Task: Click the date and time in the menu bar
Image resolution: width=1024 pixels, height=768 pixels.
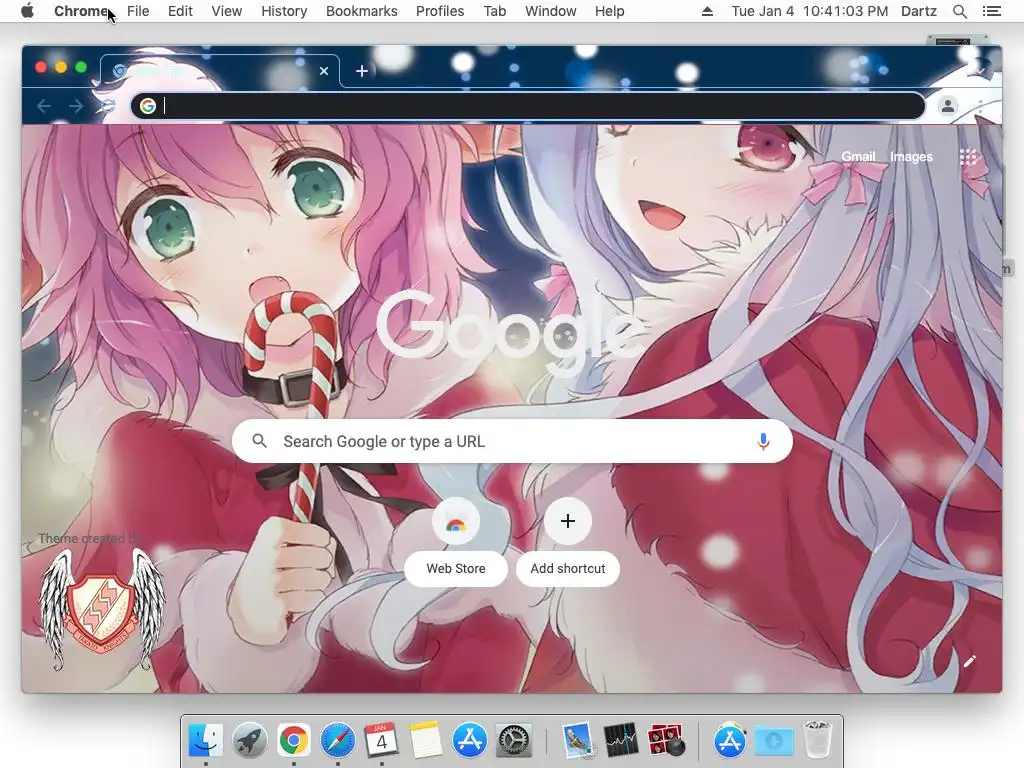Action: pos(809,11)
